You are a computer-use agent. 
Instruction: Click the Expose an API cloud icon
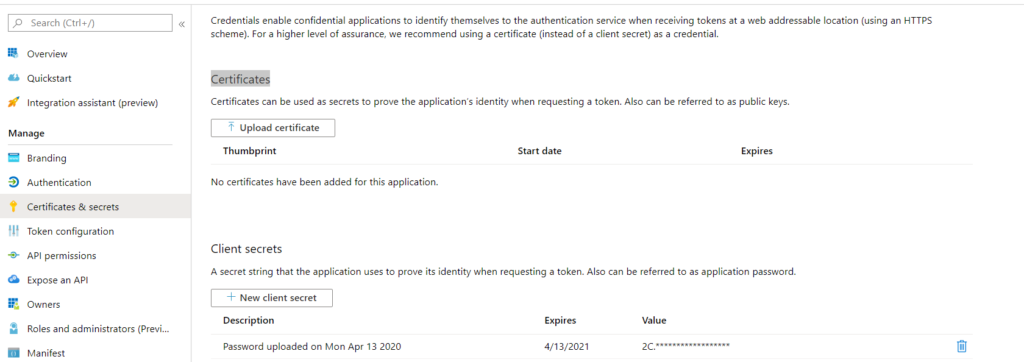(x=13, y=280)
